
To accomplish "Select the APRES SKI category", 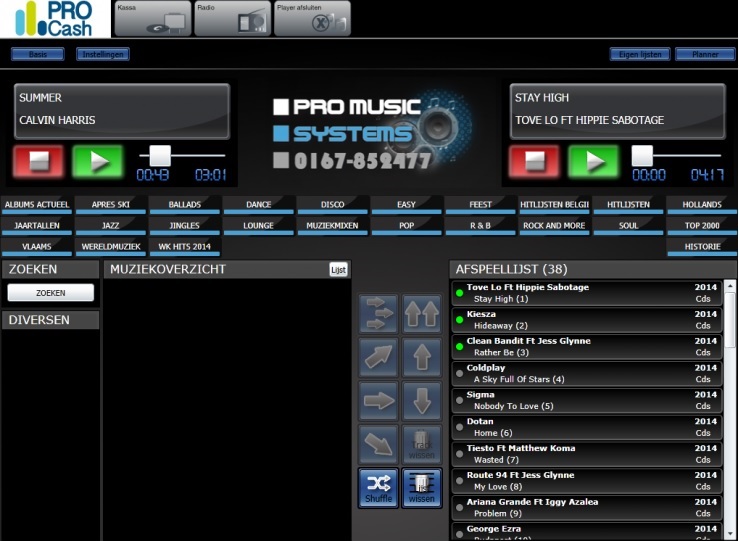I will [x=111, y=205].
